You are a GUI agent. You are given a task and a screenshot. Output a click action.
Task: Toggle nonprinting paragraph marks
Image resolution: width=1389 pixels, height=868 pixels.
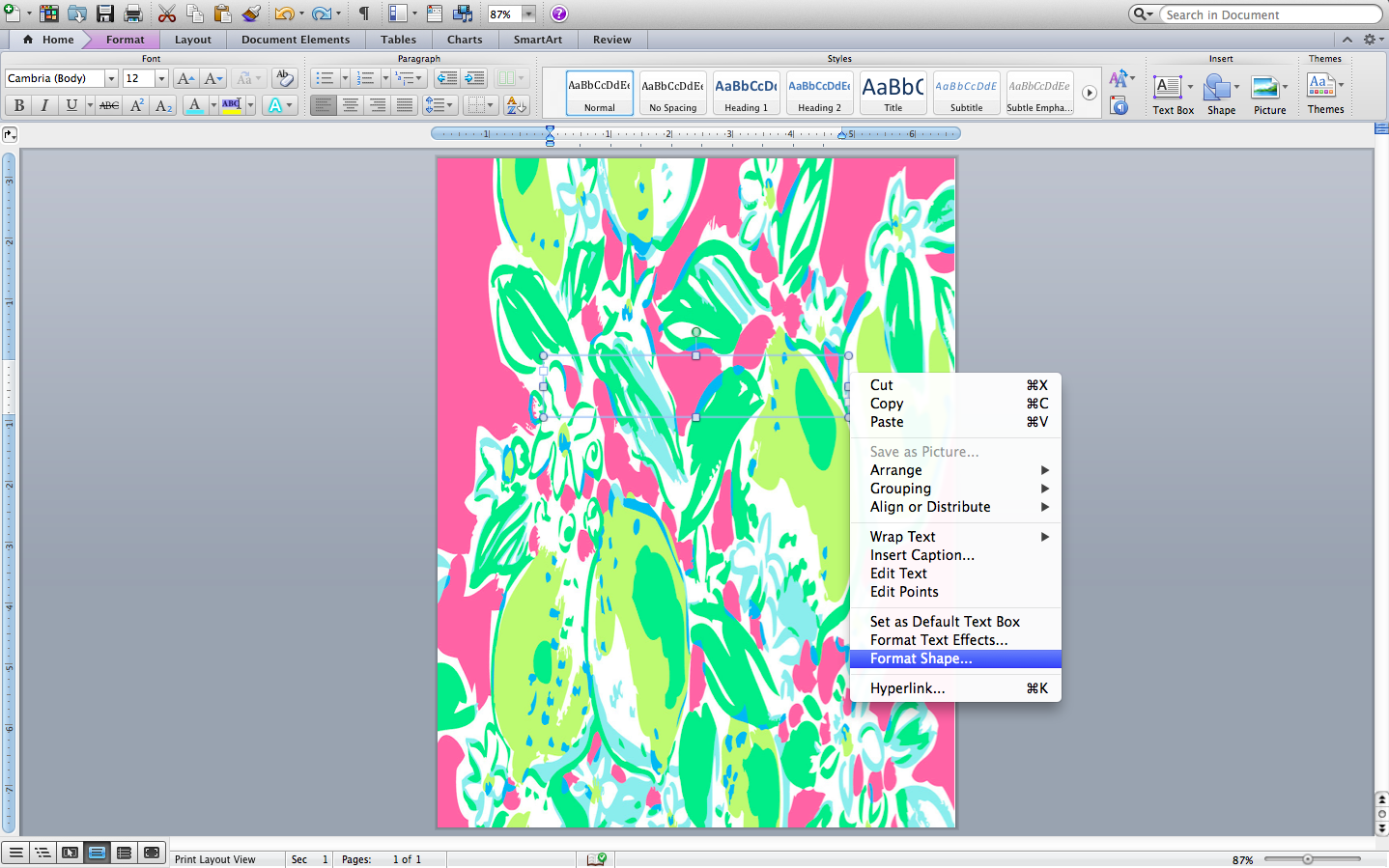click(x=364, y=14)
